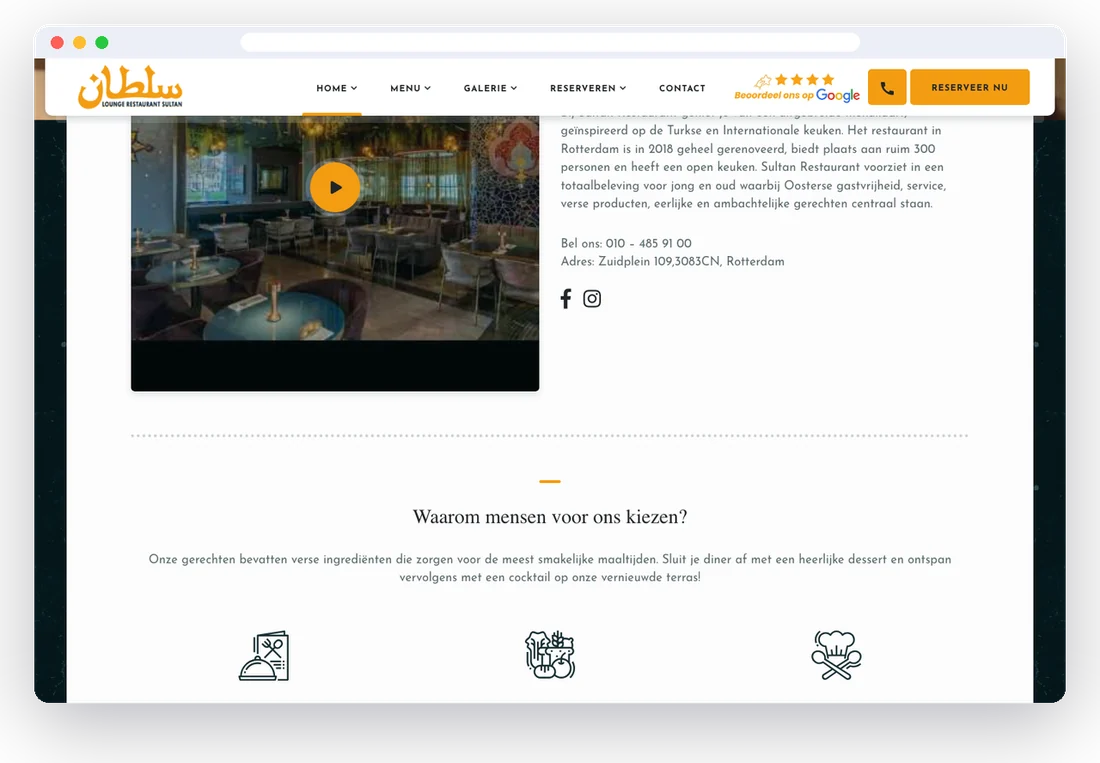Click the orange phone call button
1100x763 pixels.
coord(887,88)
